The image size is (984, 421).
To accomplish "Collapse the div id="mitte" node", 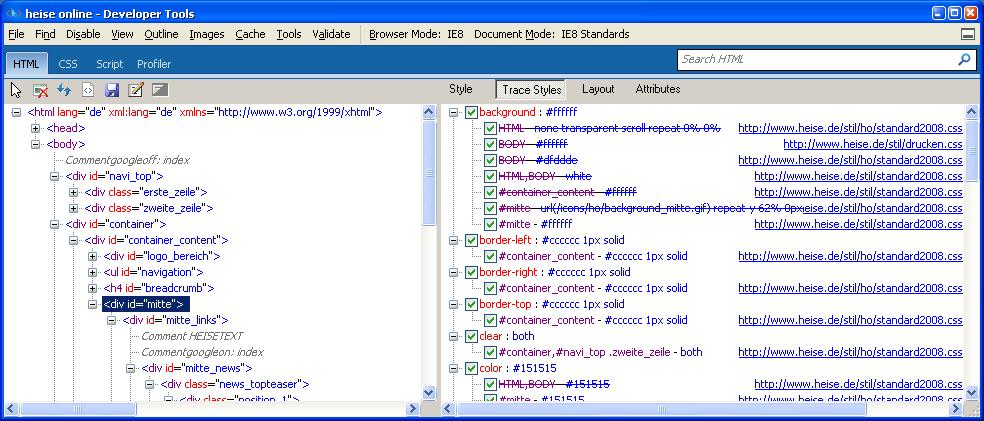I will (x=93, y=304).
